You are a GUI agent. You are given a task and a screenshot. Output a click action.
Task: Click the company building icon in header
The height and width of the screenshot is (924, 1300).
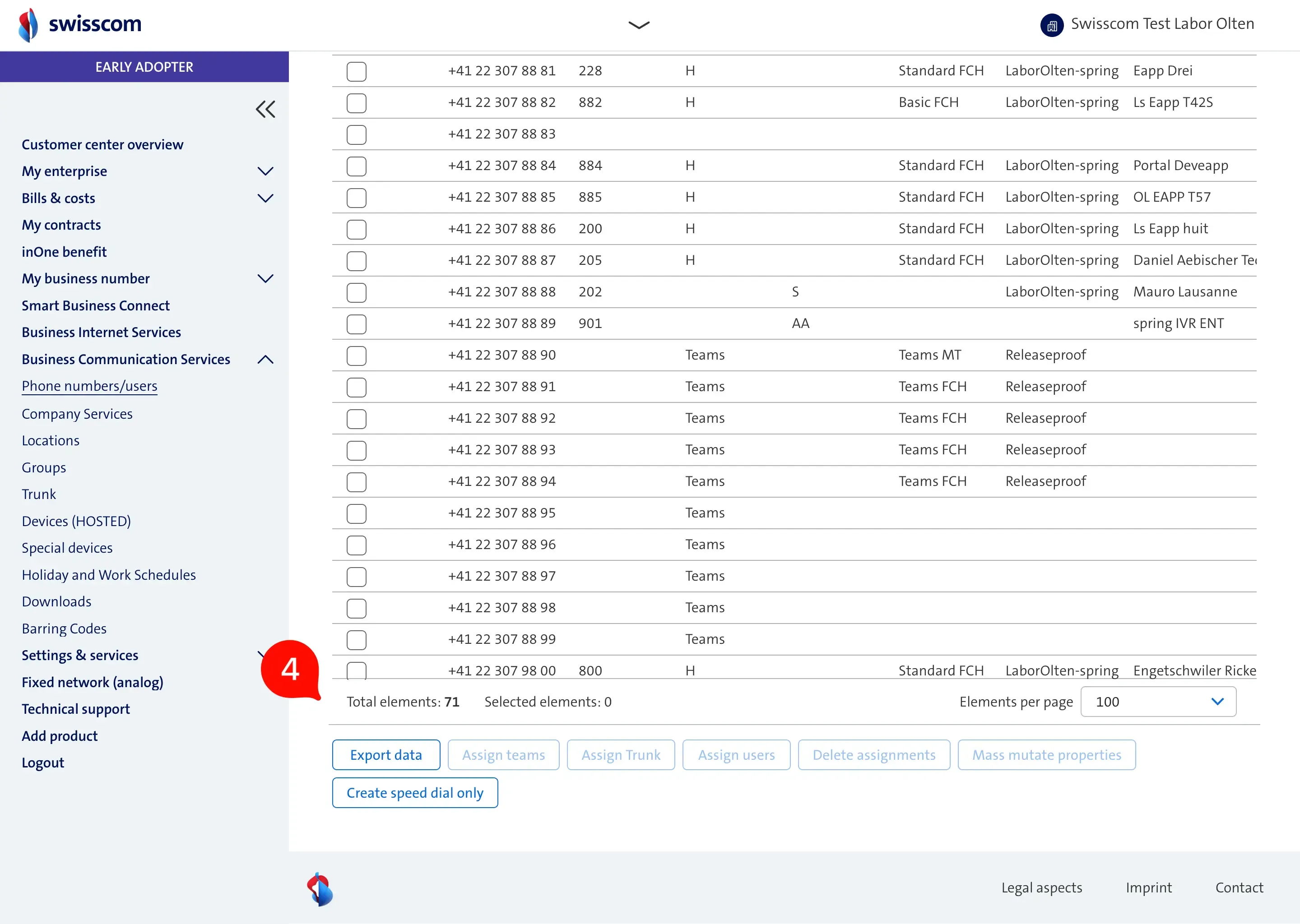coord(1051,25)
